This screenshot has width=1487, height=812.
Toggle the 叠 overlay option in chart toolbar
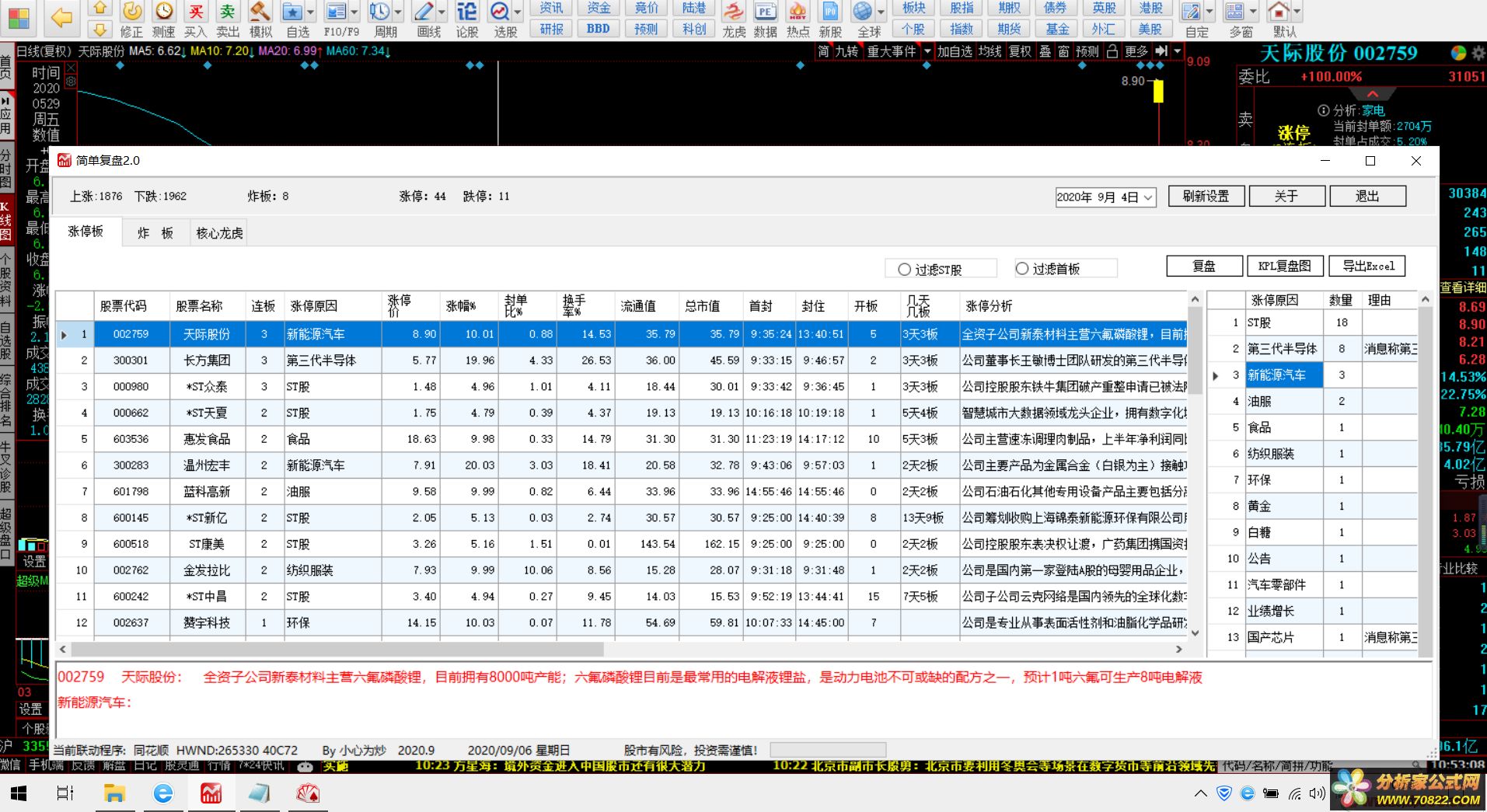pyautogui.click(x=1045, y=51)
